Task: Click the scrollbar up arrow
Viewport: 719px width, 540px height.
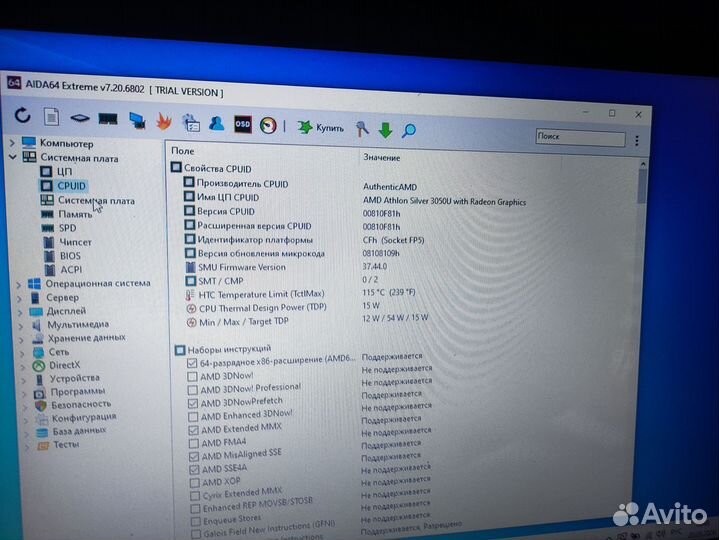Action: [x=643, y=164]
